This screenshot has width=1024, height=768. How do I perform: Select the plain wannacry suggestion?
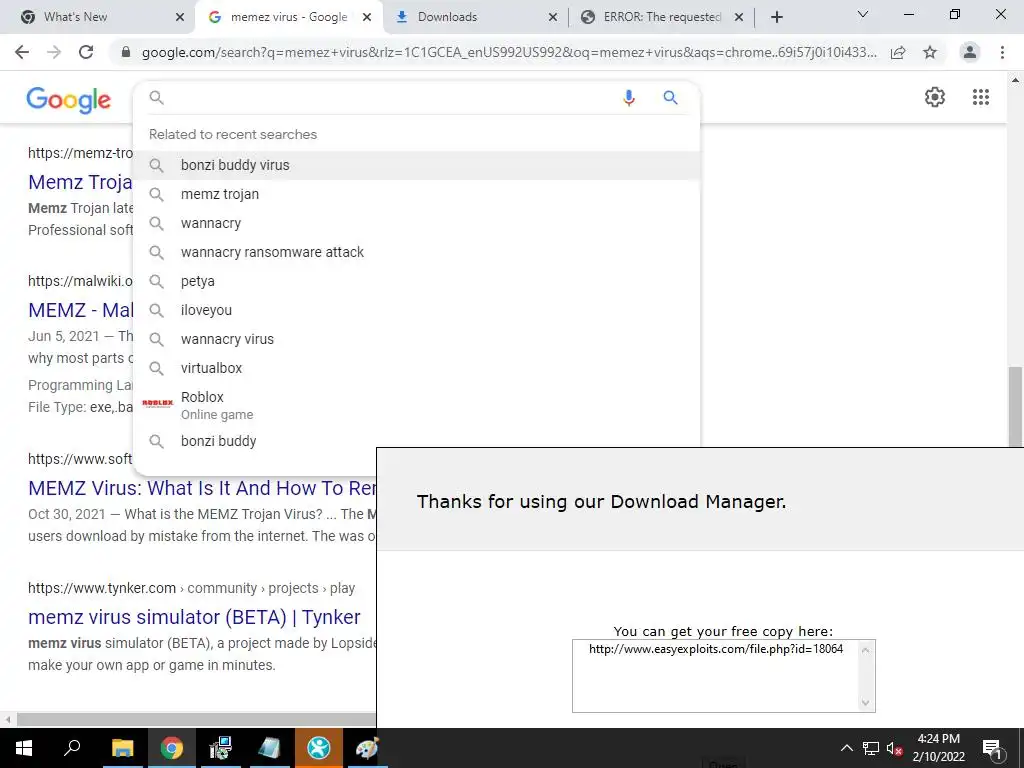click(x=417, y=223)
